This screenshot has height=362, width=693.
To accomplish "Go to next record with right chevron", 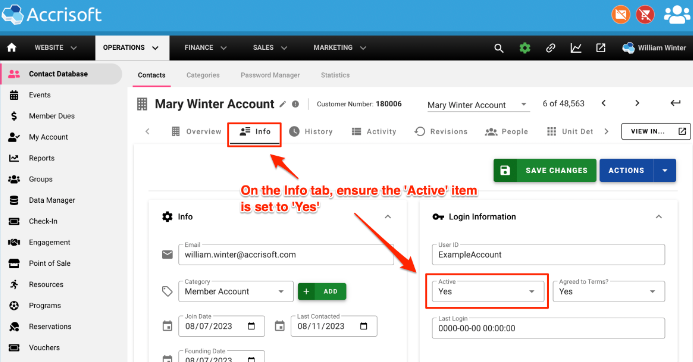I will [637, 103].
